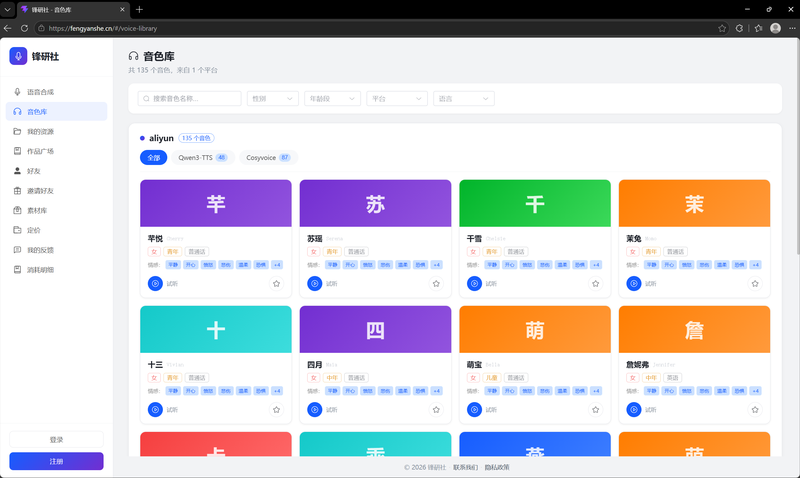Go to 作品广场 in sidebar
The image size is (800, 478).
pos(57,151)
